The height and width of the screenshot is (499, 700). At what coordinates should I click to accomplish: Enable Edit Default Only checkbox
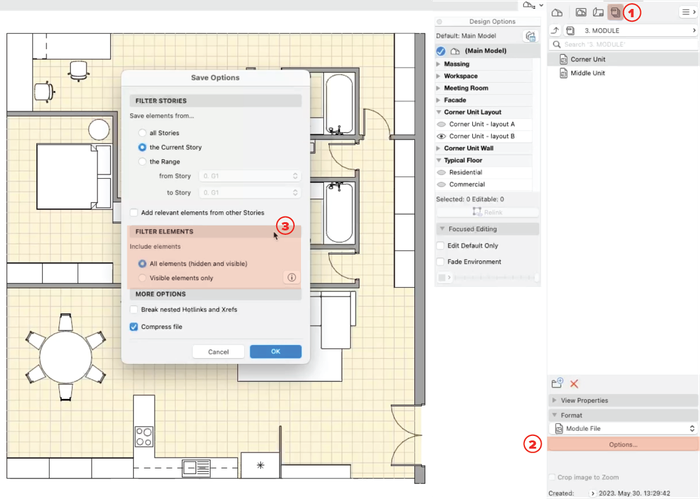pyautogui.click(x=441, y=245)
